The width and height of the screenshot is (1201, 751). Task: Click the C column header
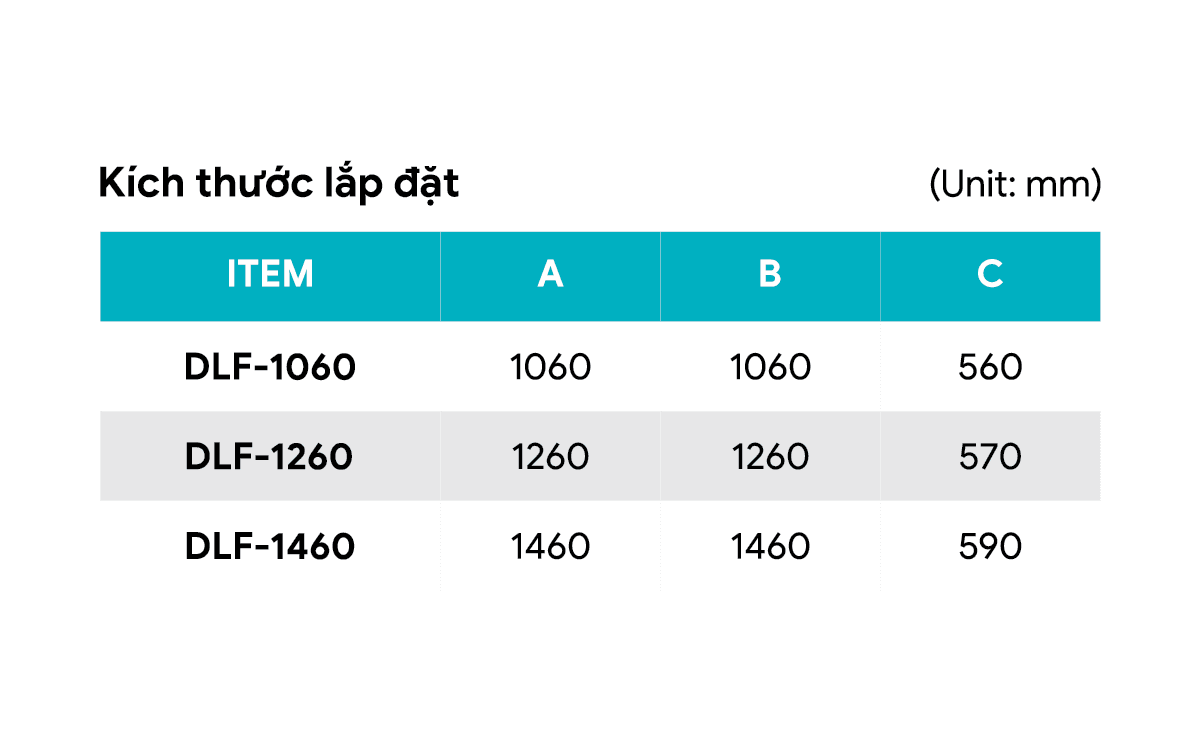(990, 274)
